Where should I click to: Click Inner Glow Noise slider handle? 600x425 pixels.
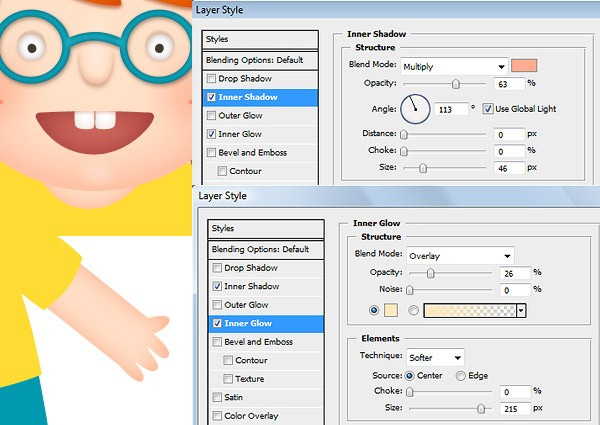410,290
